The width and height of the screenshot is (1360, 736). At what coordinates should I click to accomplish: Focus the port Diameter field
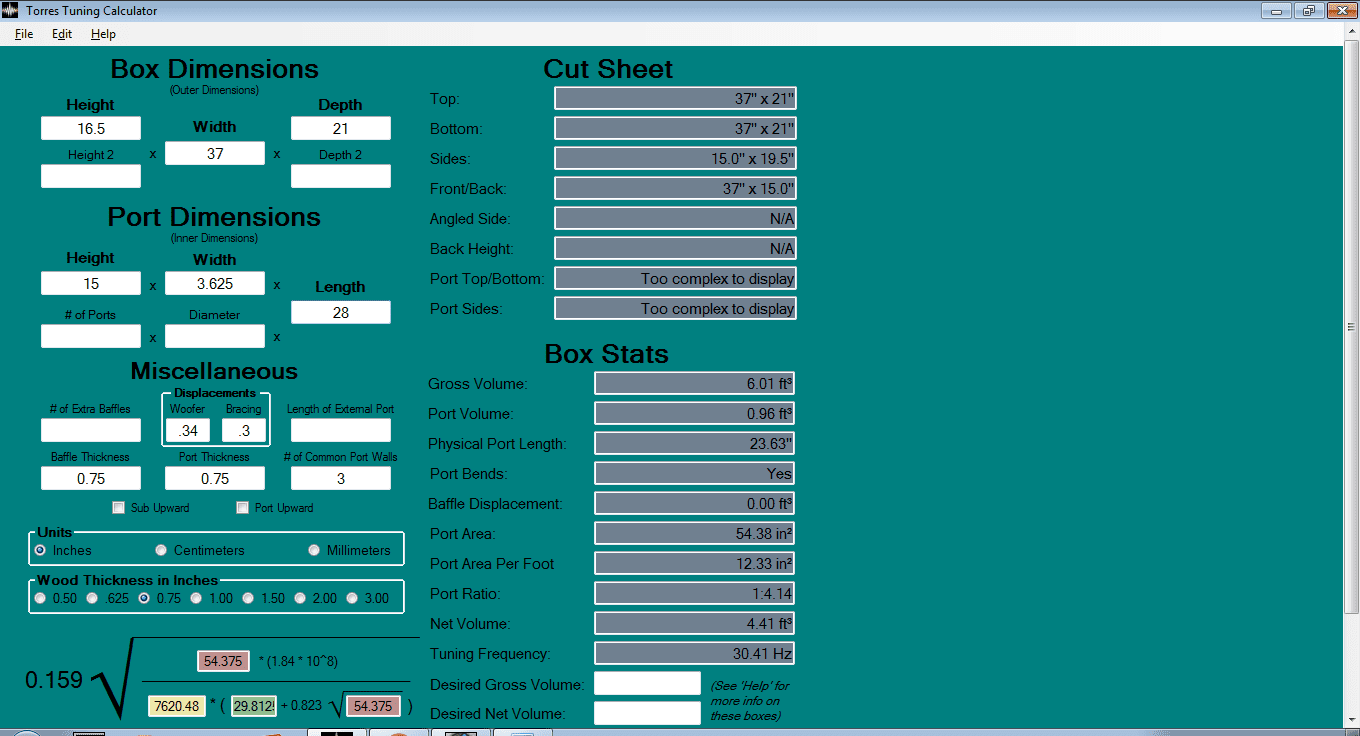pyautogui.click(x=215, y=336)
